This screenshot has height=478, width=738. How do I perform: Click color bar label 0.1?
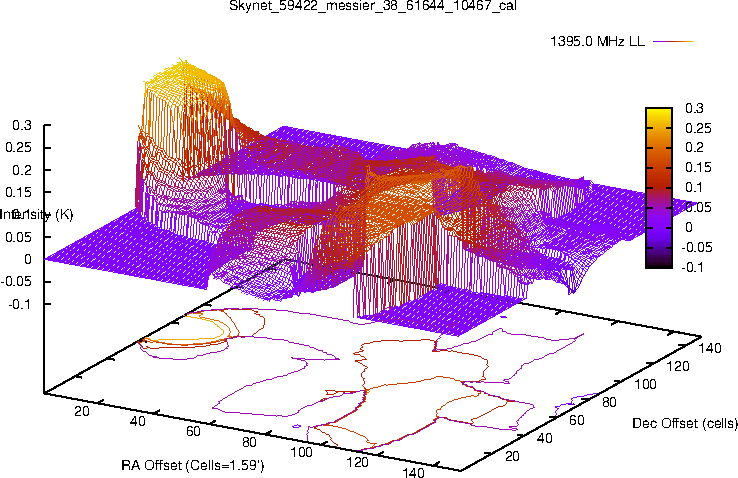point(694,187)
